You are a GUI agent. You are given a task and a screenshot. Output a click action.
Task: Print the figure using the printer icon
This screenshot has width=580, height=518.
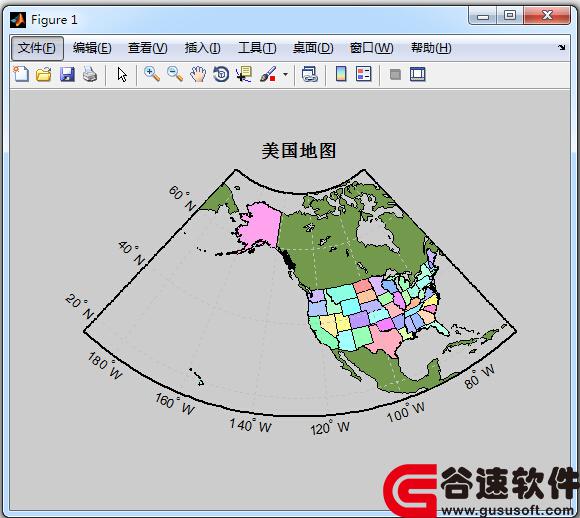pyautogui.click(x=90, y=74)
